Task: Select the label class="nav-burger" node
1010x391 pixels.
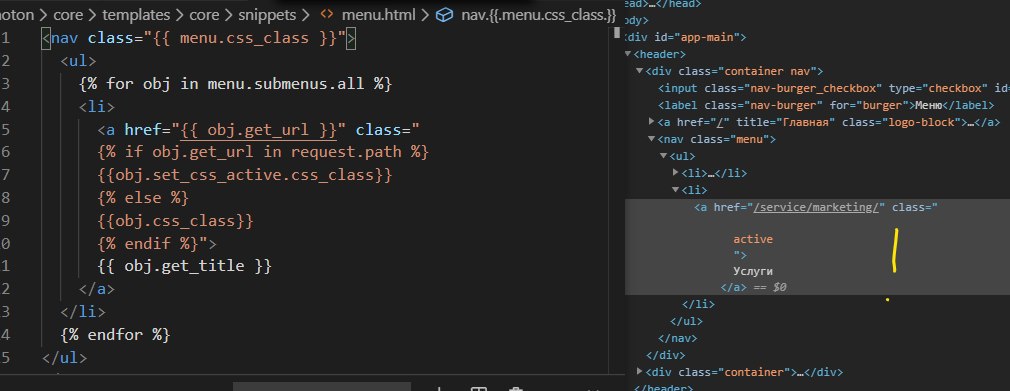Action: (x=826, y=105)
